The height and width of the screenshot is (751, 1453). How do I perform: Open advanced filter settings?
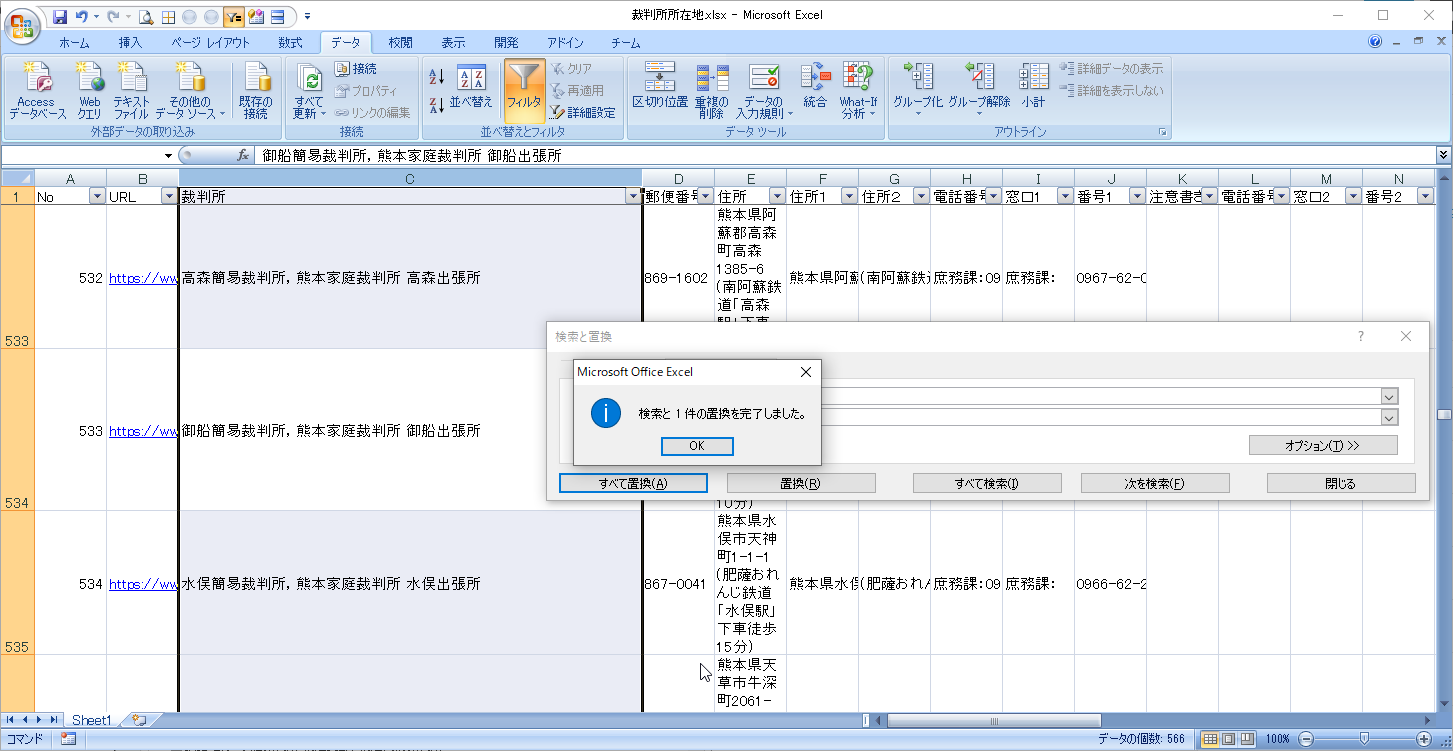pyautogui.click(x=582, y=113)
